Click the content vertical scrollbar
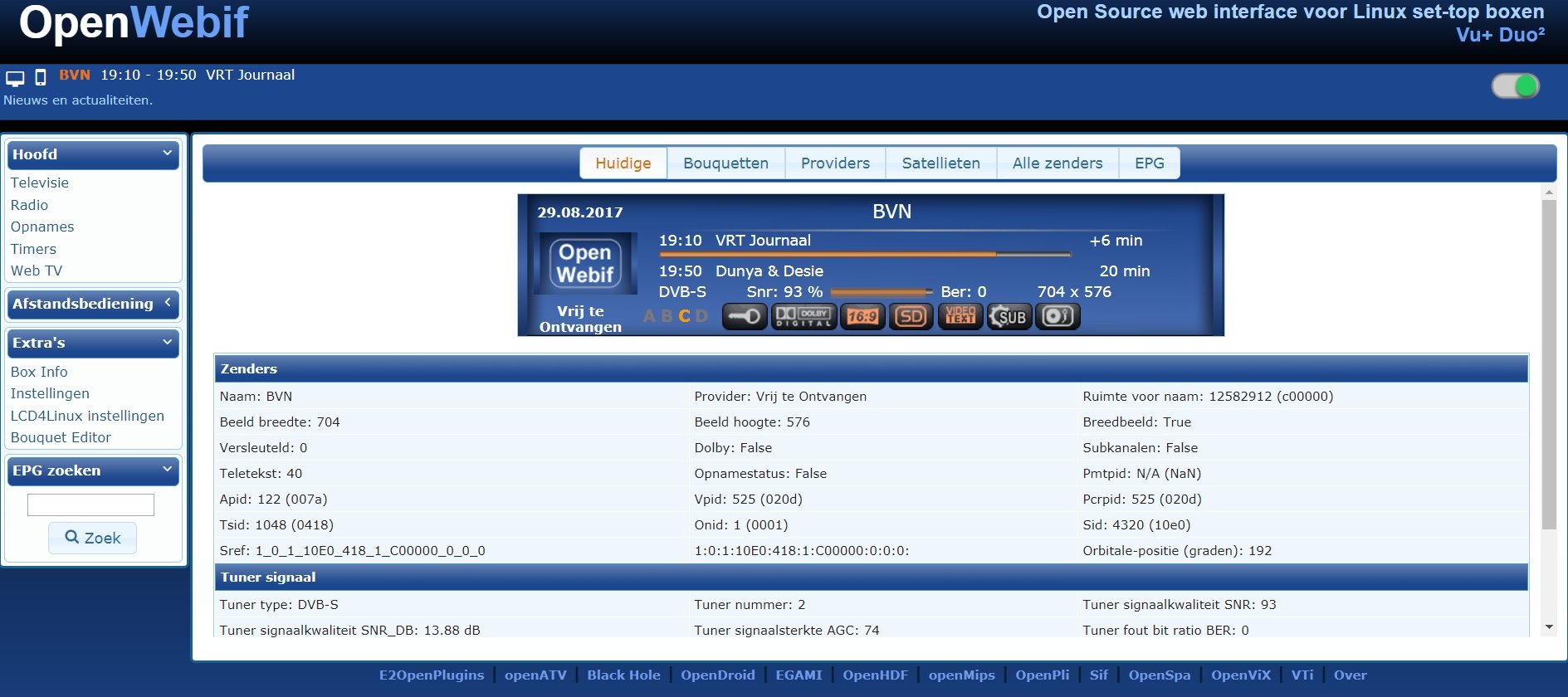 tap(1549, 365)
